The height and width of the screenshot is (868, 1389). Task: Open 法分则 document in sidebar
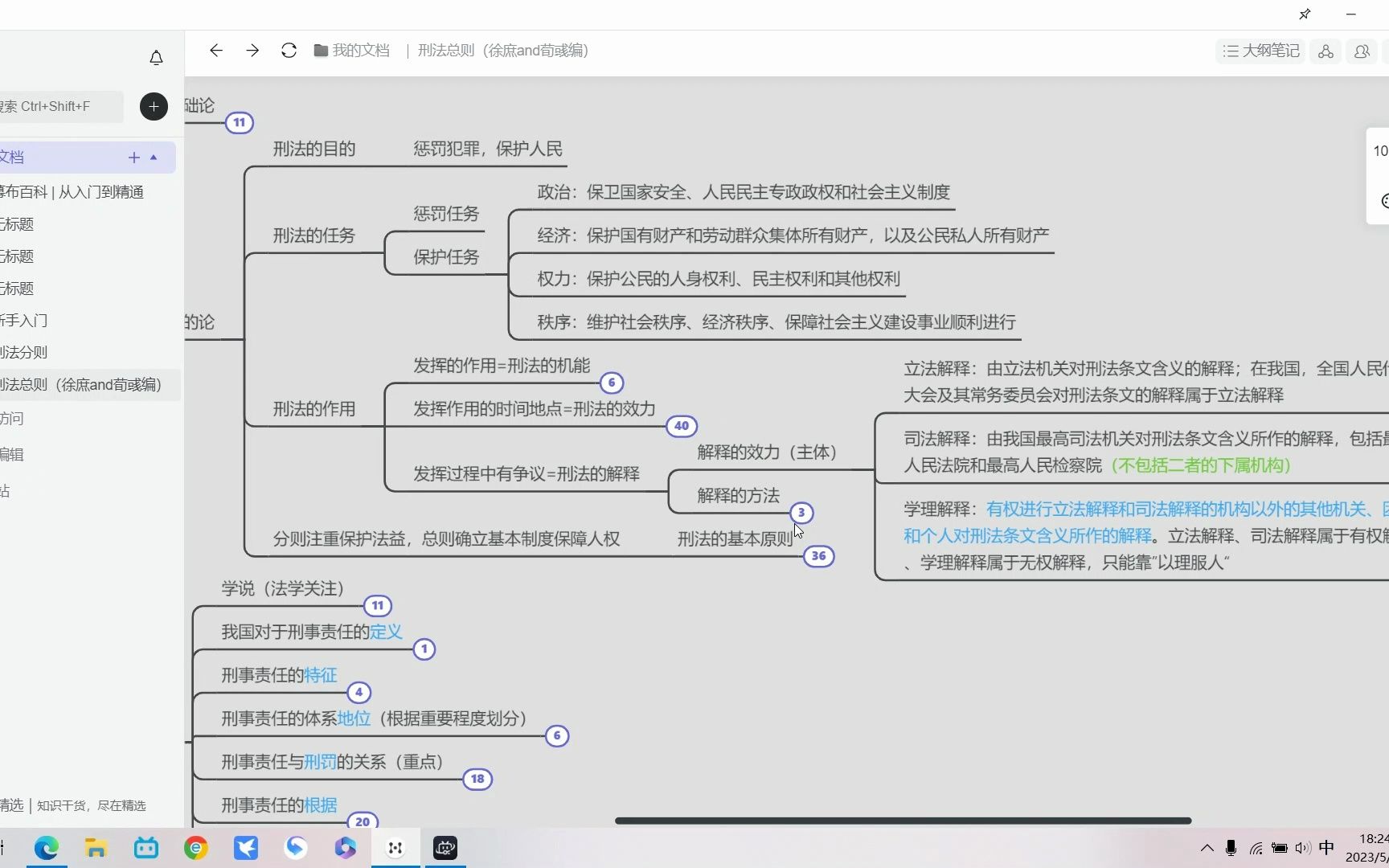tap(24, 353)
